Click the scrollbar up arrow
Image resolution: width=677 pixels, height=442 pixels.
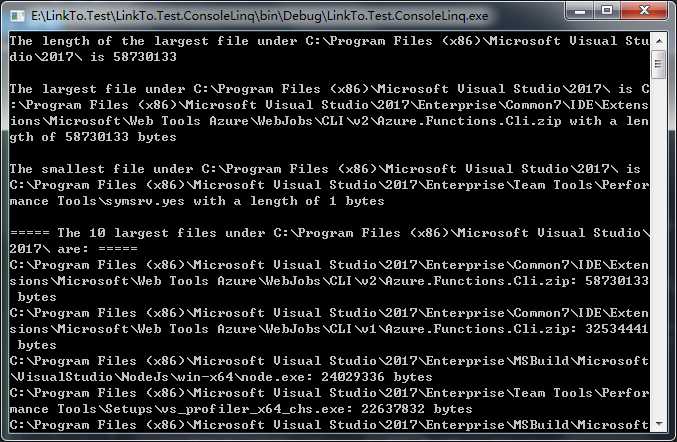658,41
